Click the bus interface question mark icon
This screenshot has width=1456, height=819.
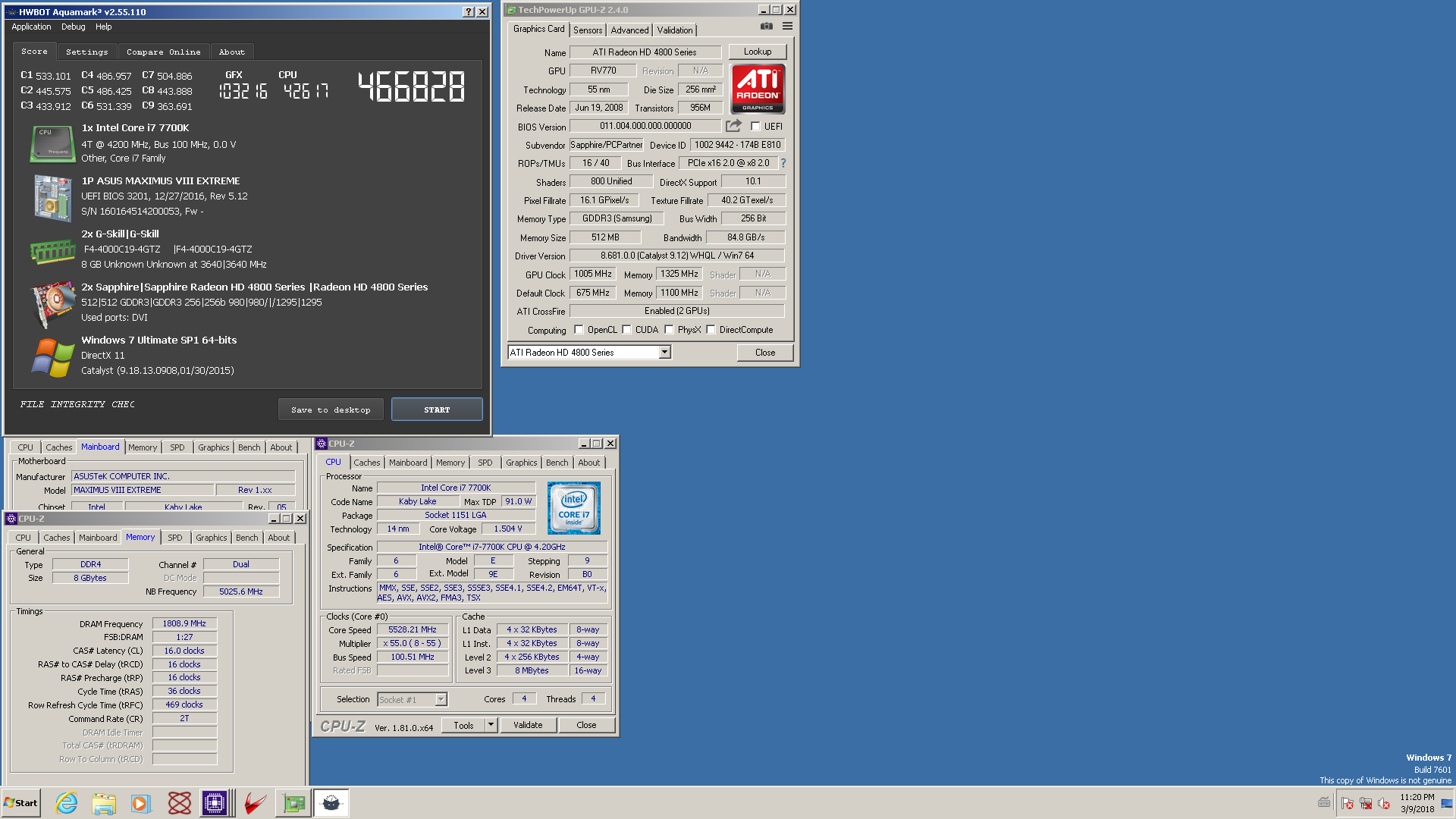[783, 163]
